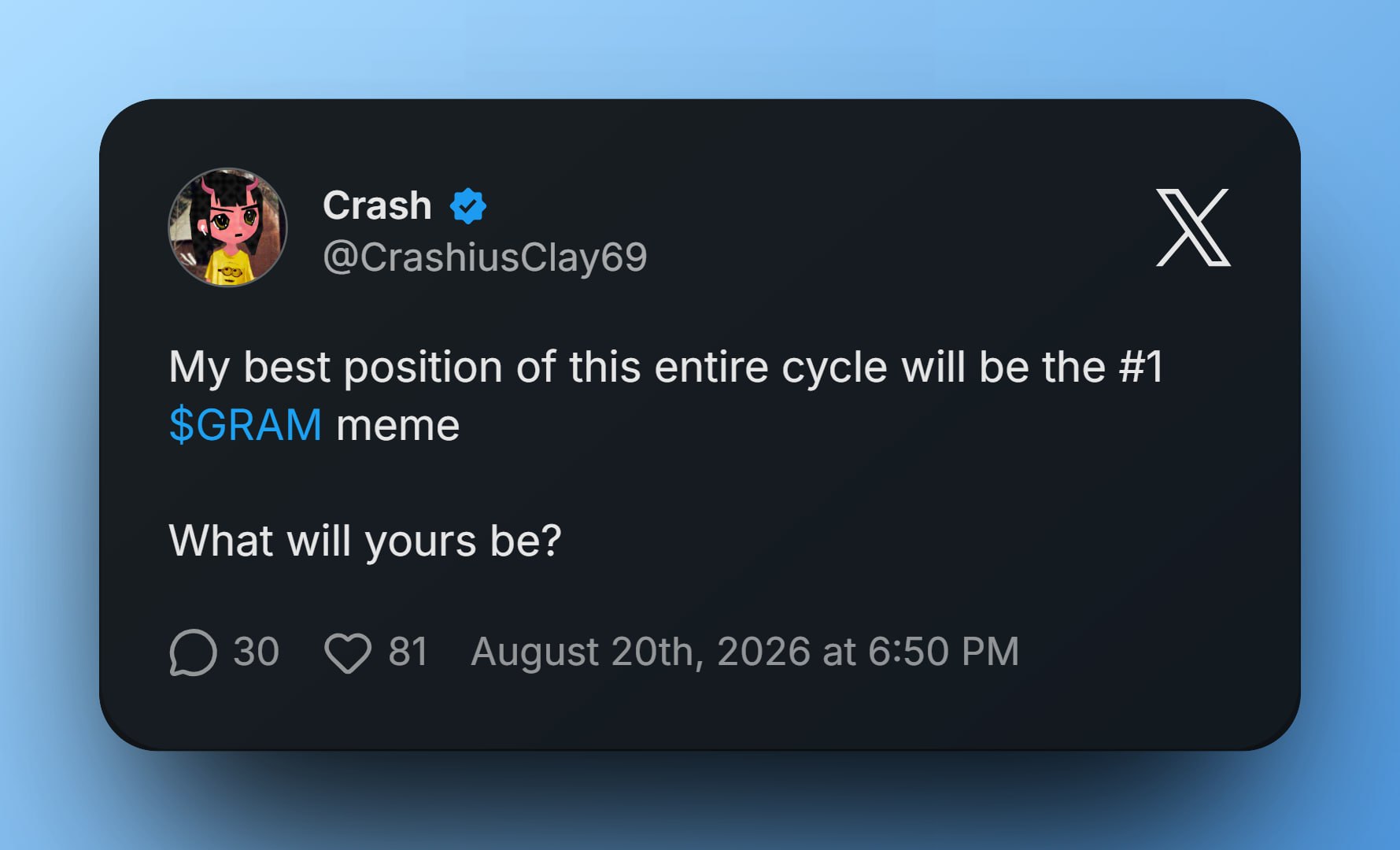Click the like count 81

click(408, 652)
